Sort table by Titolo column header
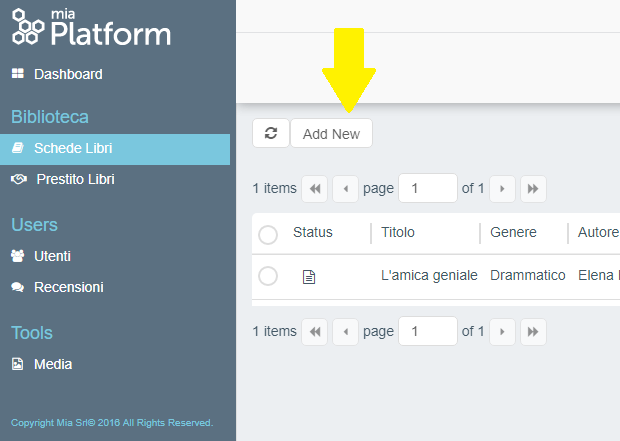Viewport: 620px width, 441px height. 398,232
